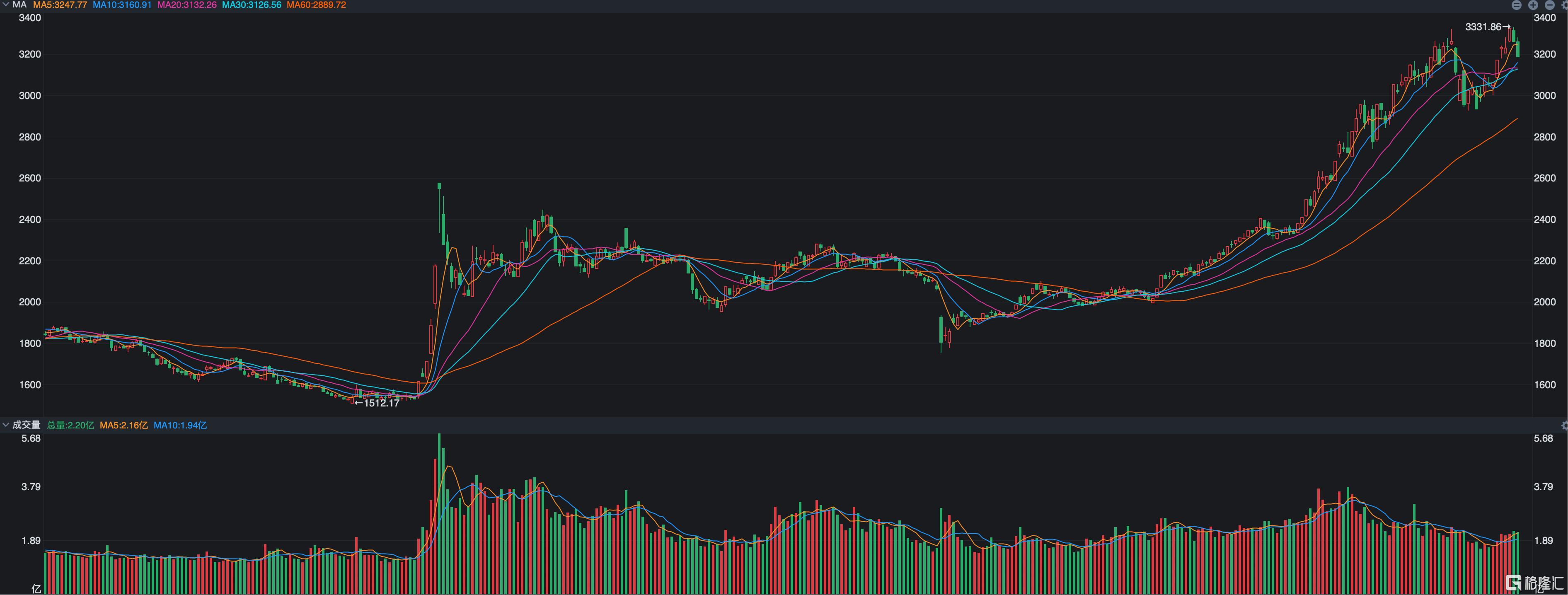
Task: Zoom in the chart with the plus icon
Action: point(1533,5)
